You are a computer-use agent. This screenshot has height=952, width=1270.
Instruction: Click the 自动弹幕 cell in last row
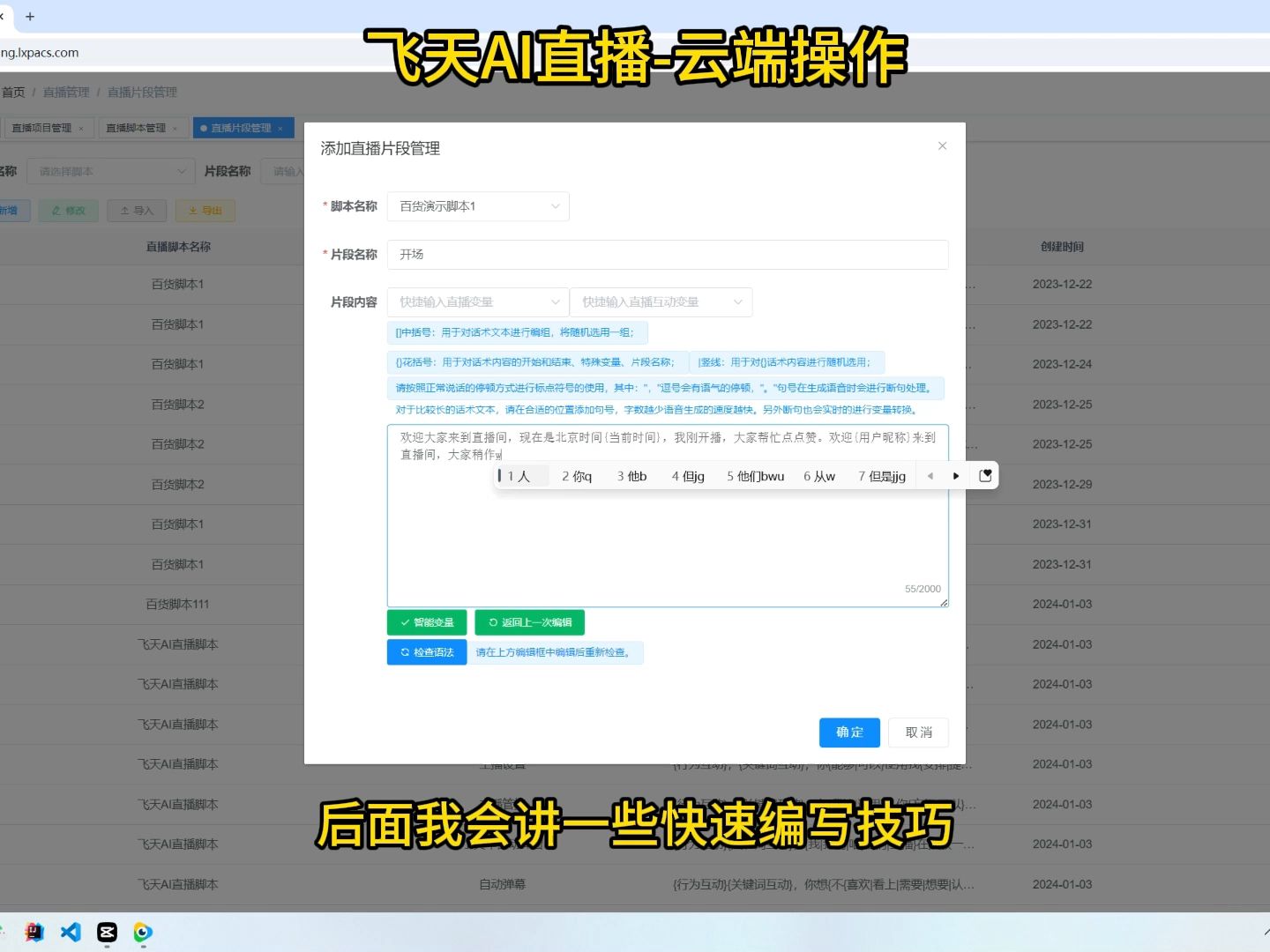502,885
